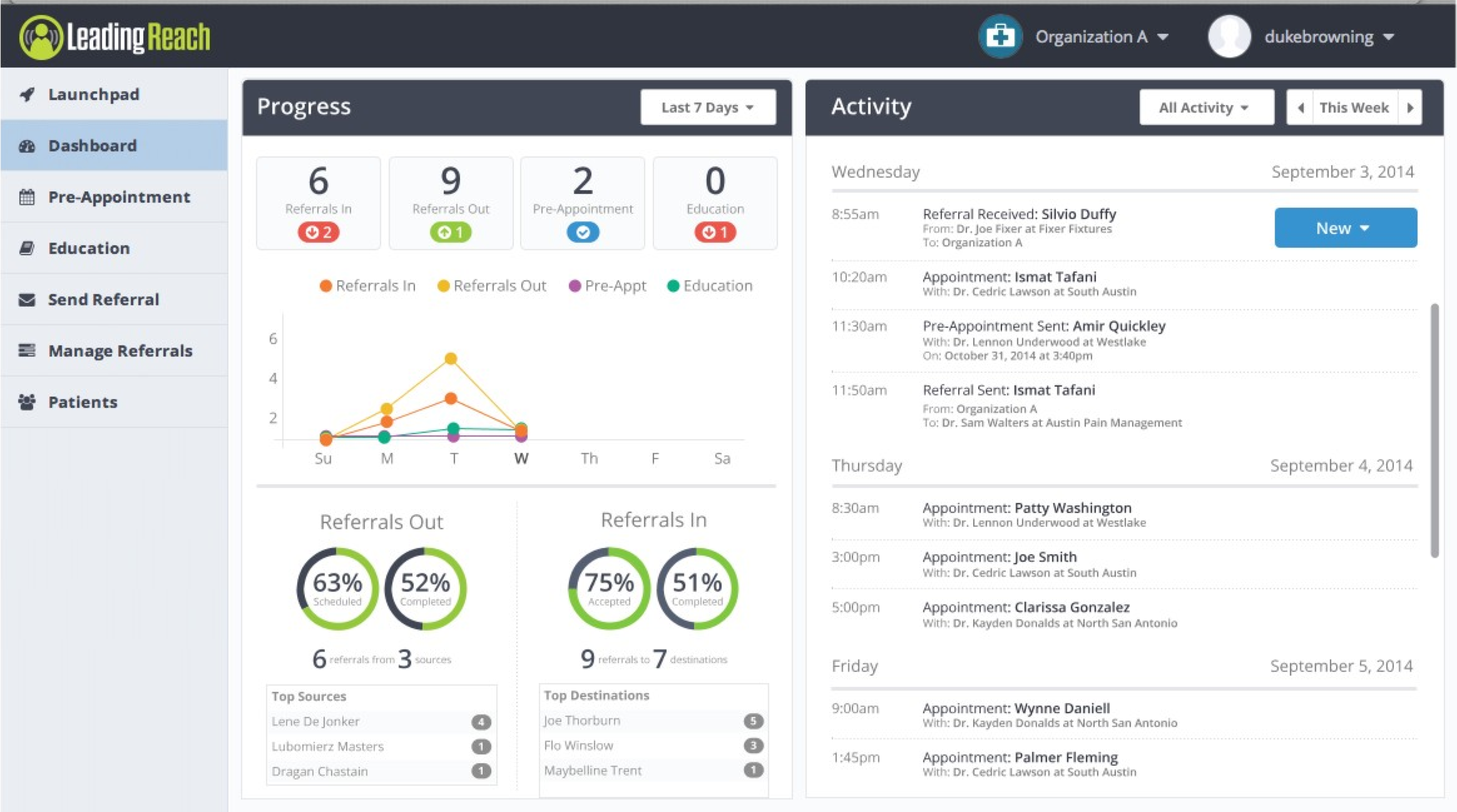Toggle the Referrals In chart legend
The image size is (1457, 812).
pos(367,286)
